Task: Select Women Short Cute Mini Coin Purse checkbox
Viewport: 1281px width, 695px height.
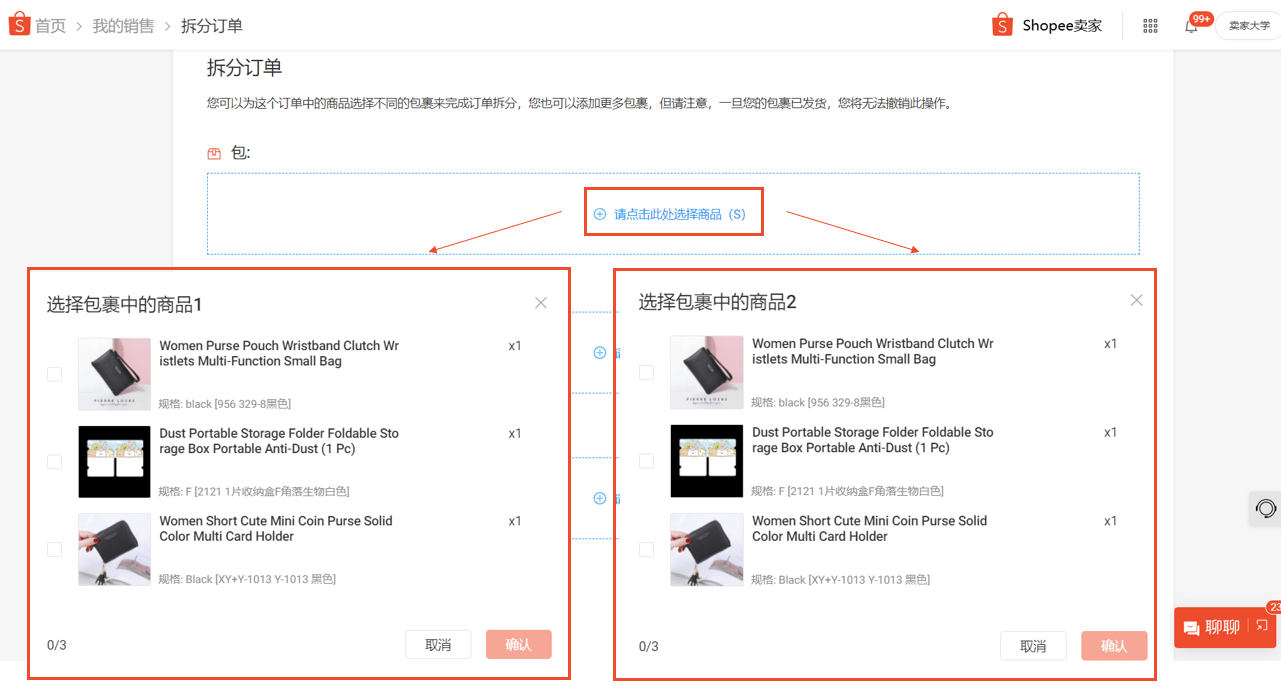Action: (53, 549)
